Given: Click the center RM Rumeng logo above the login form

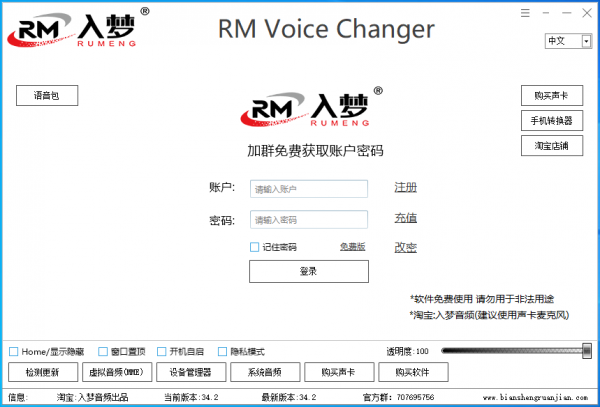Looking at the screenshot, I should 311,107.
